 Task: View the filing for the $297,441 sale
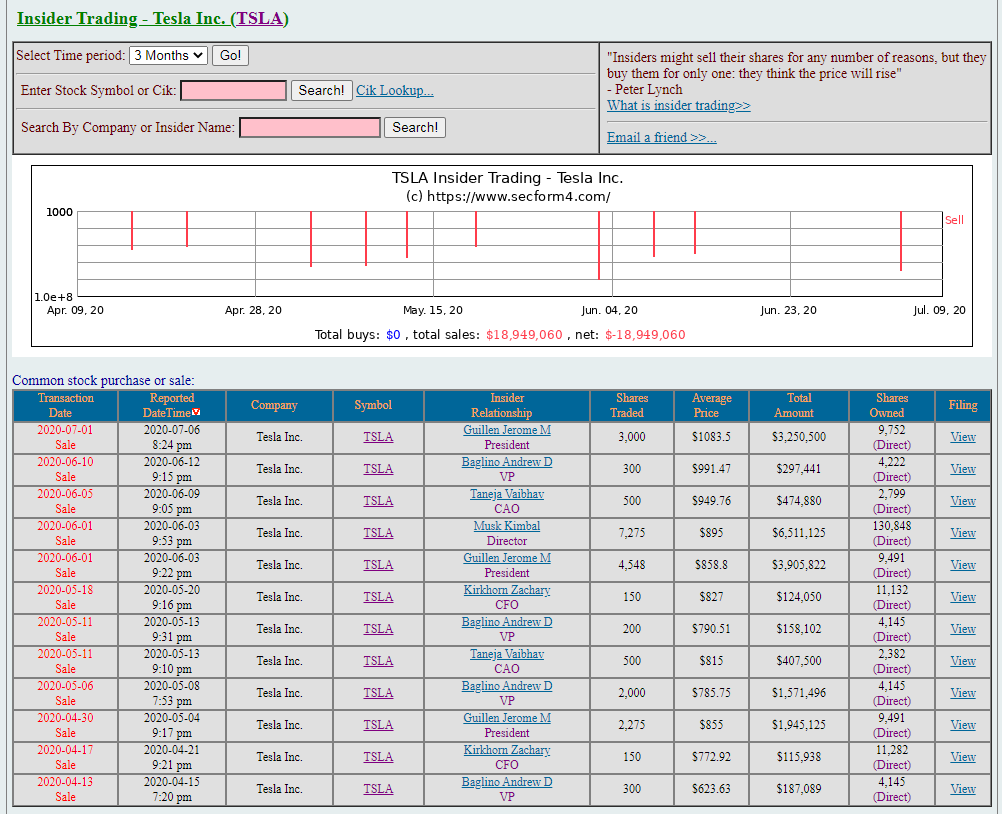click(962, 469)
